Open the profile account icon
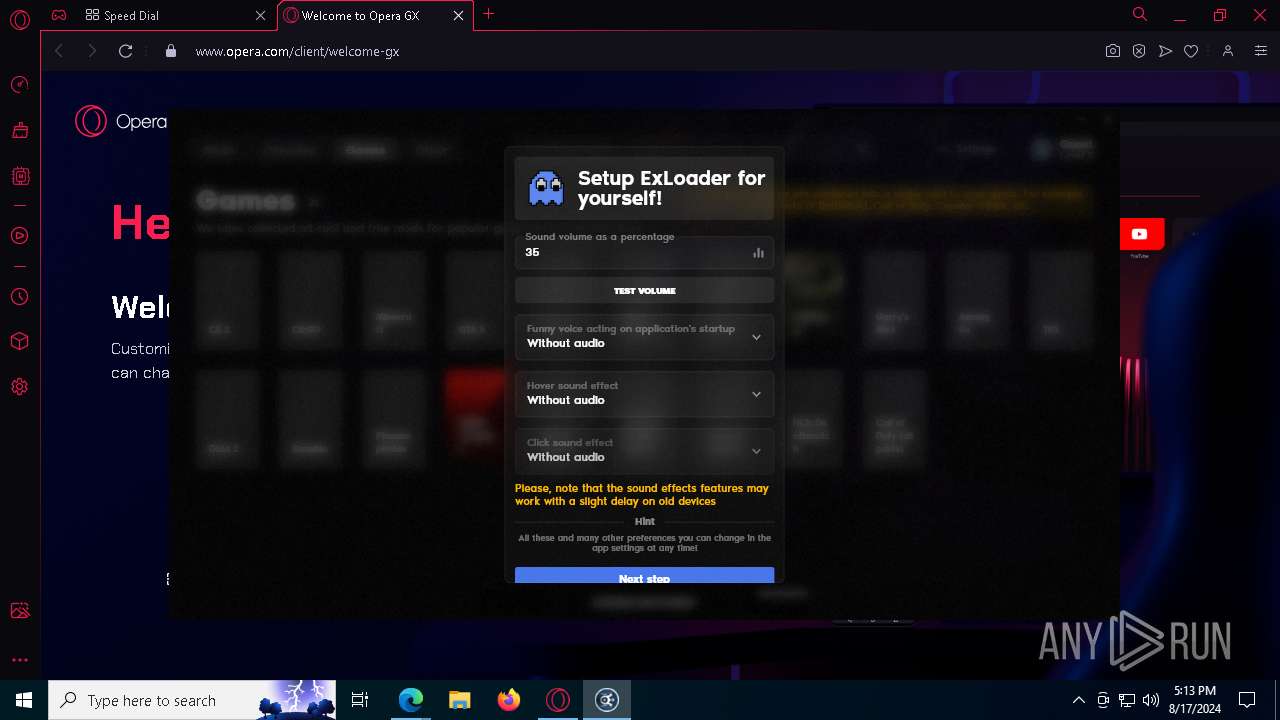 coord(1228,51)
